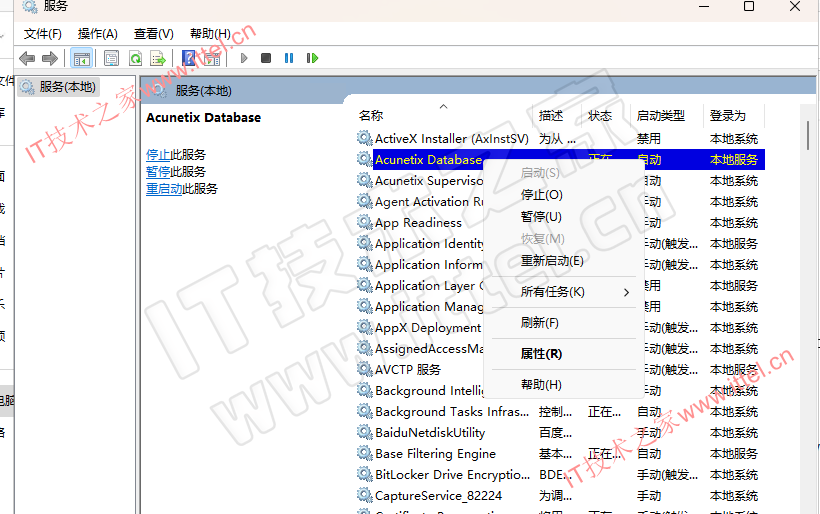Sort by the 描述 column header
Viewport: 820px width, 514px height.
pos(551,116)
